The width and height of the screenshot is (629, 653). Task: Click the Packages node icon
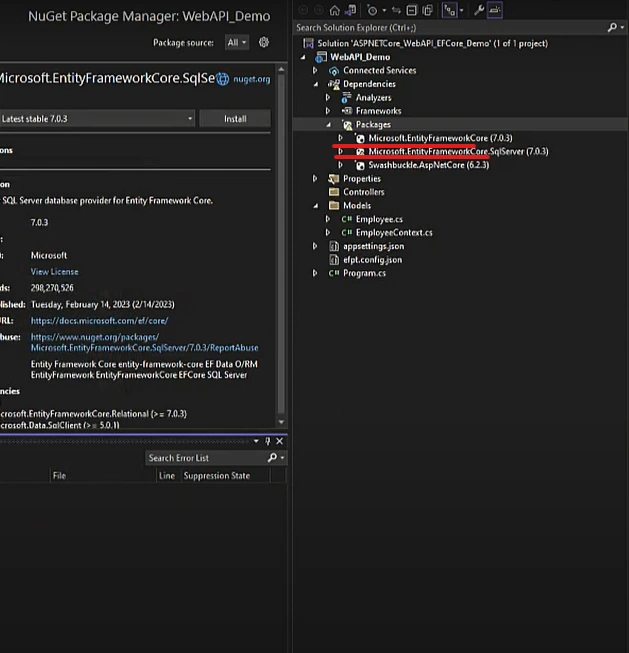point(347,125)
